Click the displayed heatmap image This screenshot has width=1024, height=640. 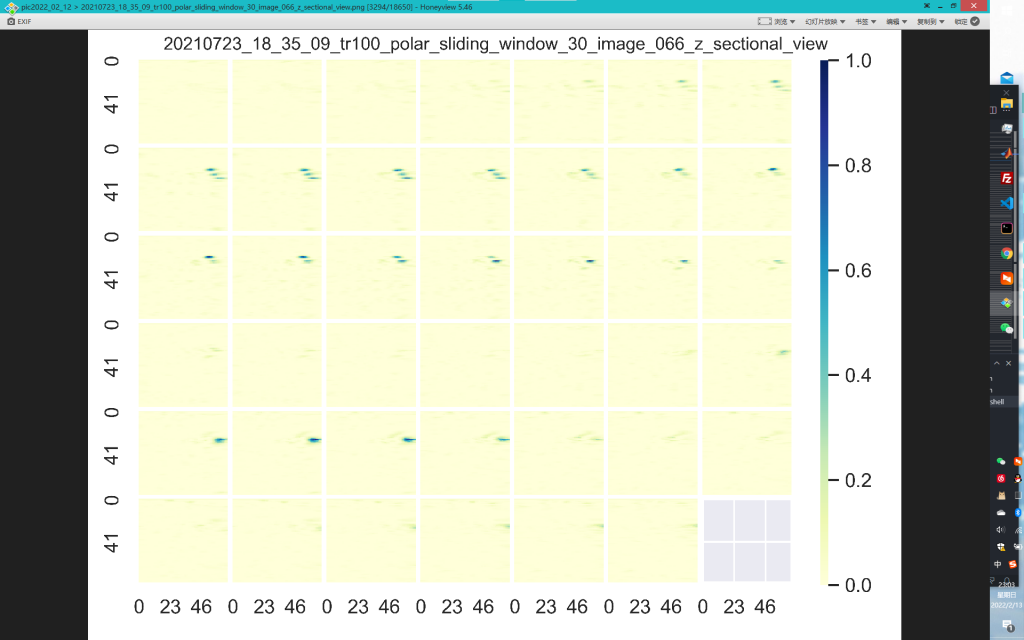coord(464,320)
